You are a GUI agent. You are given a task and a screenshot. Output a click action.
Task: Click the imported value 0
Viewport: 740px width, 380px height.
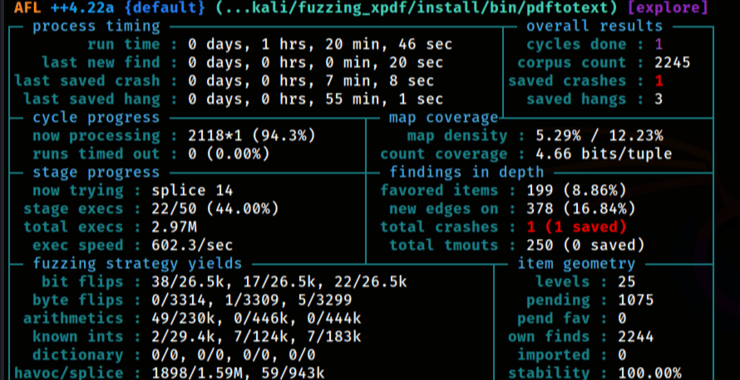pos(622,355)
